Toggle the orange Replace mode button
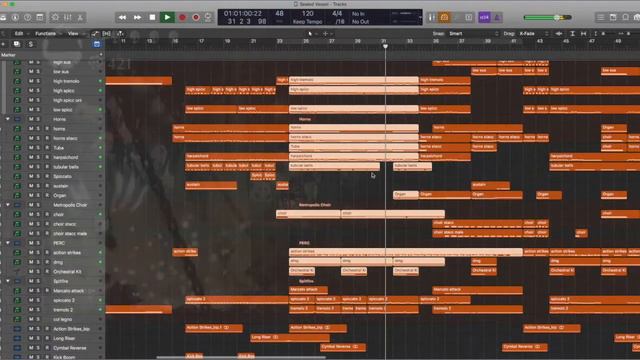Viewport: 640px width, 360px height. (x=444, y=17)
